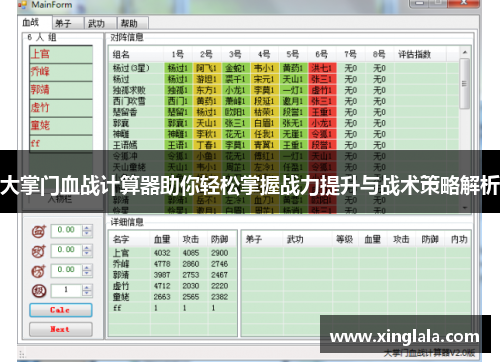This screenshot has width=500, height=362.
Task: Click the defense value input field
Action: 66,270
